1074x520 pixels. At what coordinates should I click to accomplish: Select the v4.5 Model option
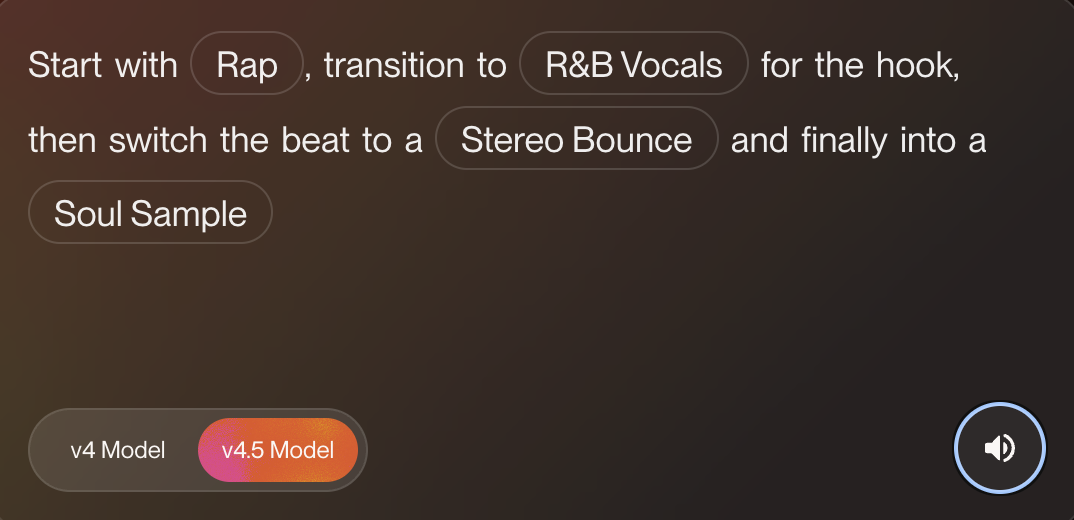point(278,450)
